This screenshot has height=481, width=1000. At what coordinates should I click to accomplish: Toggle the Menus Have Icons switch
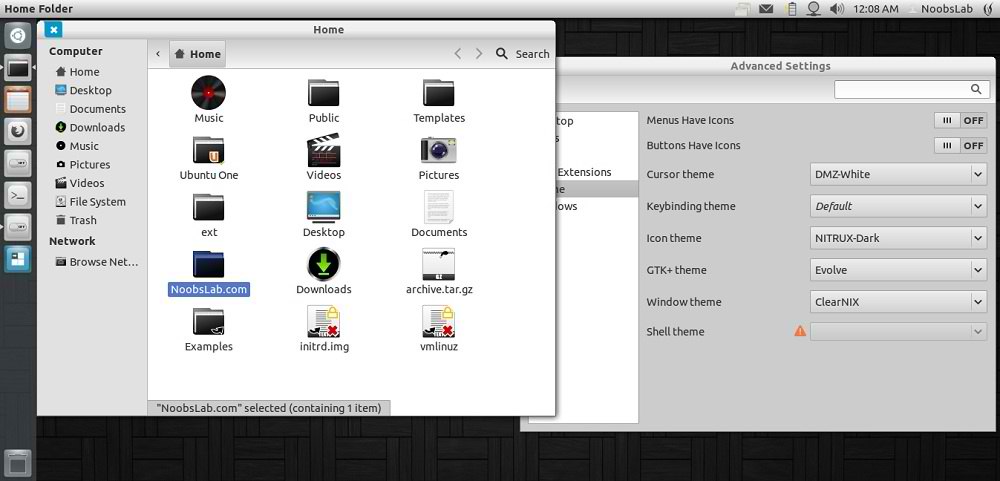point(960,121)
